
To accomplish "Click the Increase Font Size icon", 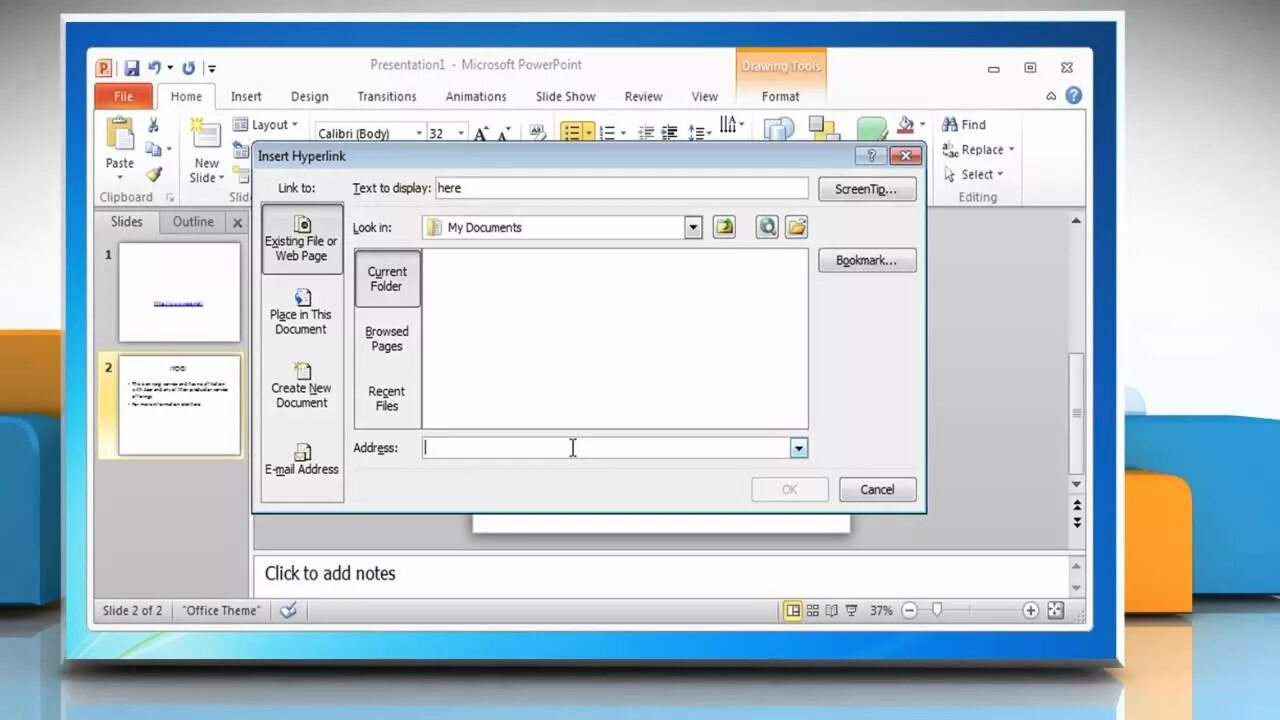I will pyautogui.click(x=481, y=133).
